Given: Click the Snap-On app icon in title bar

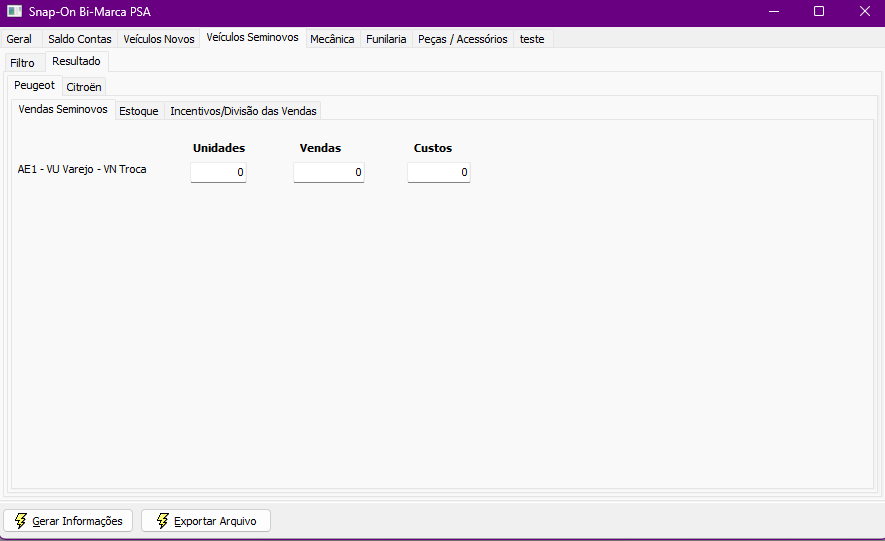Looking at the screenshot, I should coord(14,11).
